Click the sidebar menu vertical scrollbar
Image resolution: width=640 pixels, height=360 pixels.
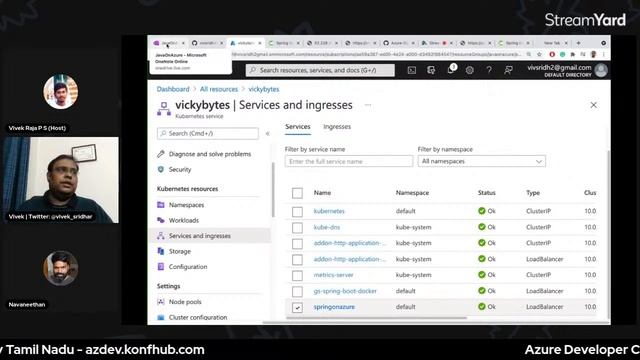point(273,190)
